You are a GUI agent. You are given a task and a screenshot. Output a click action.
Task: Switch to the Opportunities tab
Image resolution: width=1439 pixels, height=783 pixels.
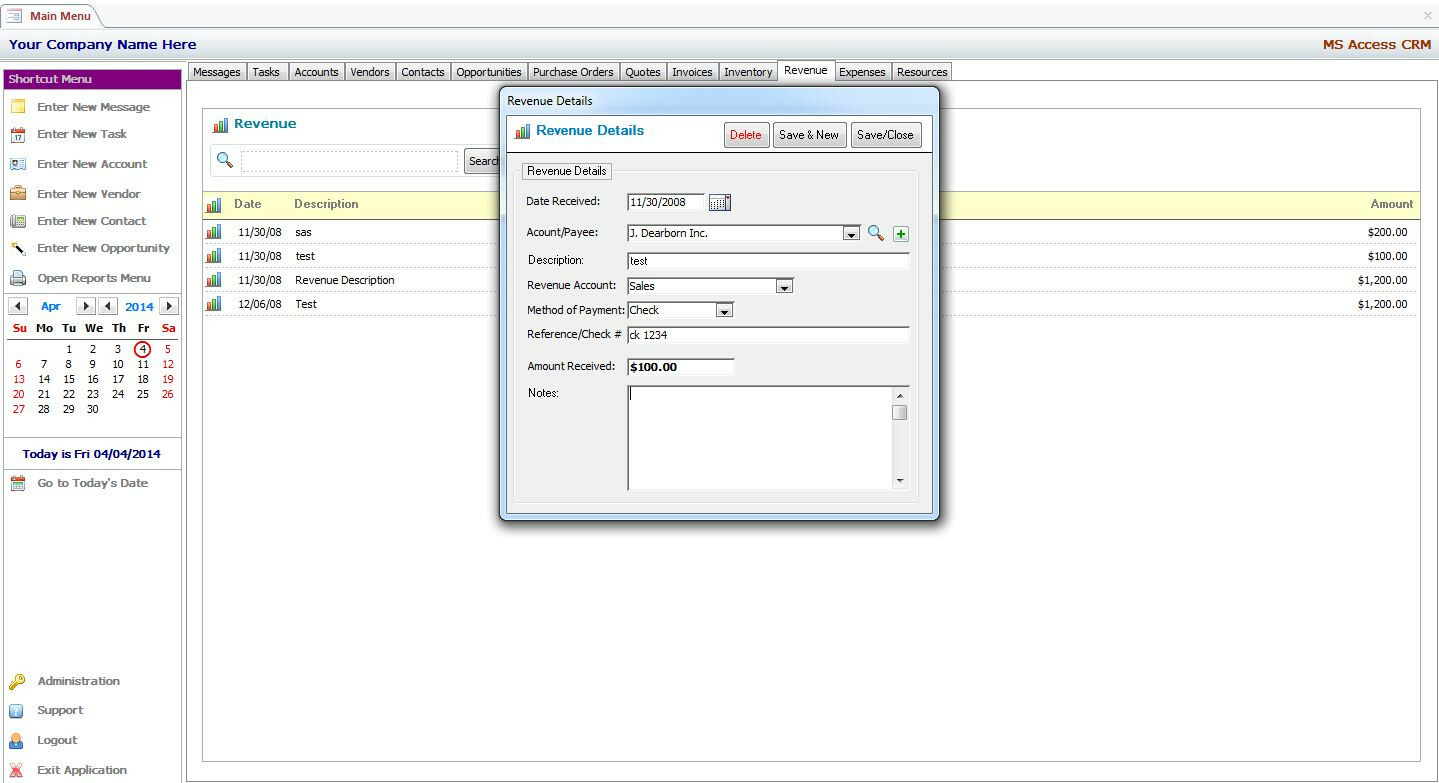[489, 72]
